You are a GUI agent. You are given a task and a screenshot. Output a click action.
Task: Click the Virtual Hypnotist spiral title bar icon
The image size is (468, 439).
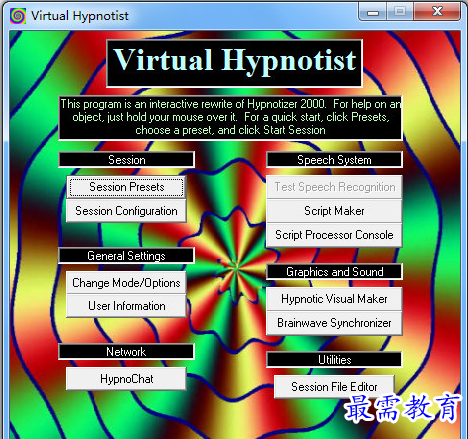(18, 16)
